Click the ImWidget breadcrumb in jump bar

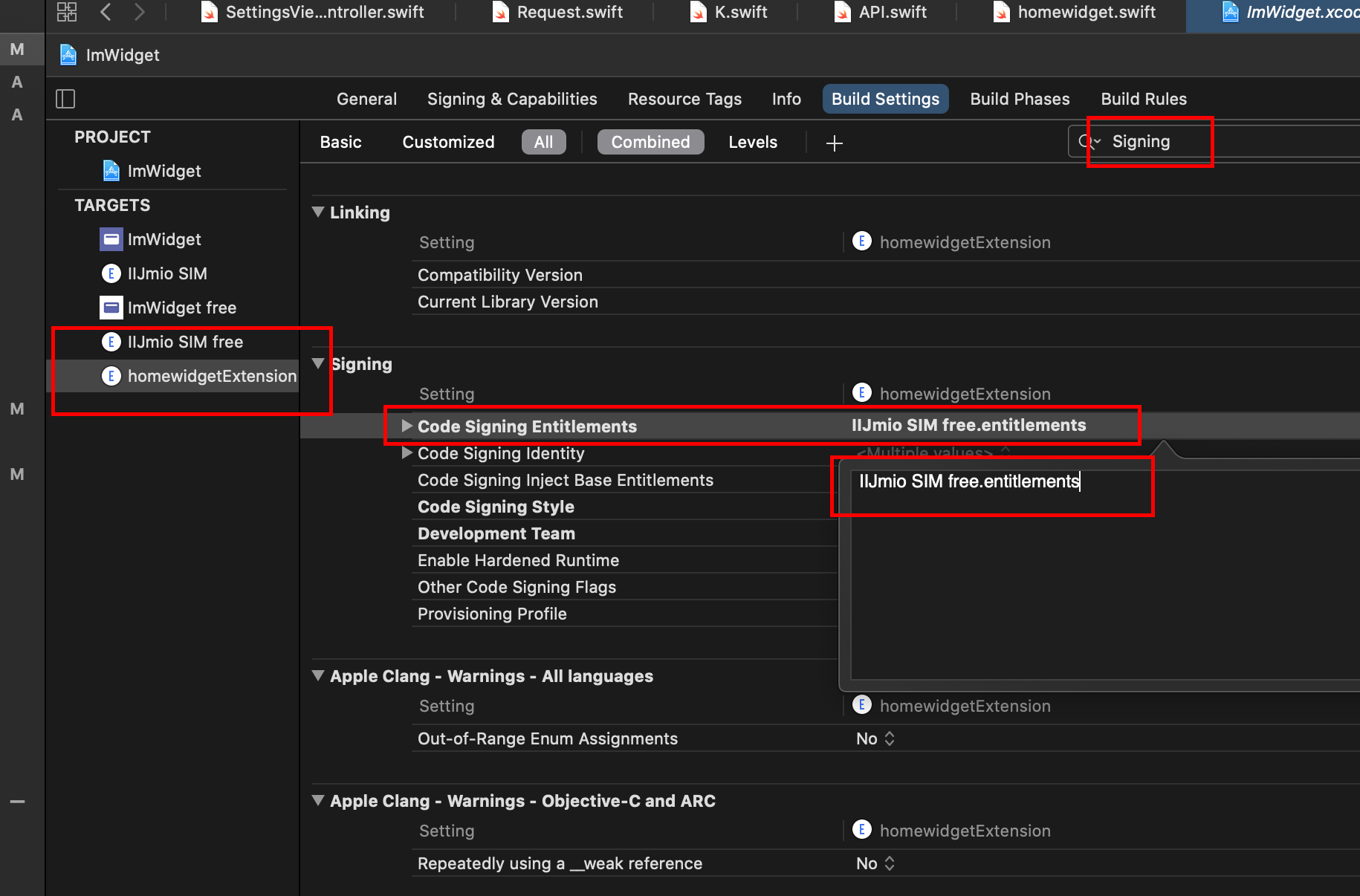tap(109, 55)
